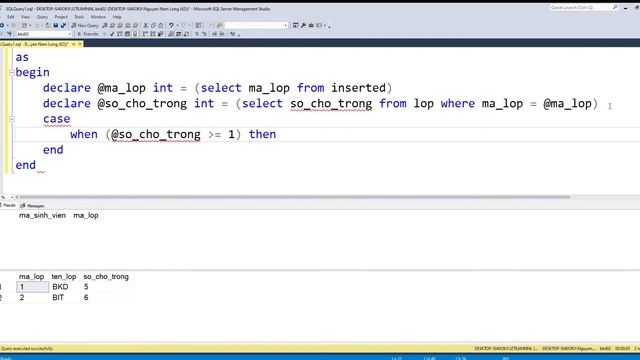Click the final 'end' keyword

coord(25,165)
